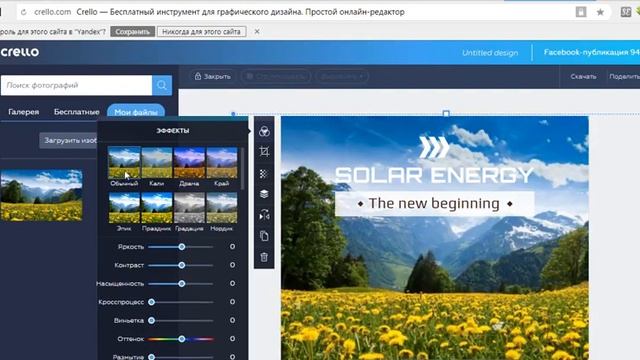Click the Яркость value 0

coord(232,247)
